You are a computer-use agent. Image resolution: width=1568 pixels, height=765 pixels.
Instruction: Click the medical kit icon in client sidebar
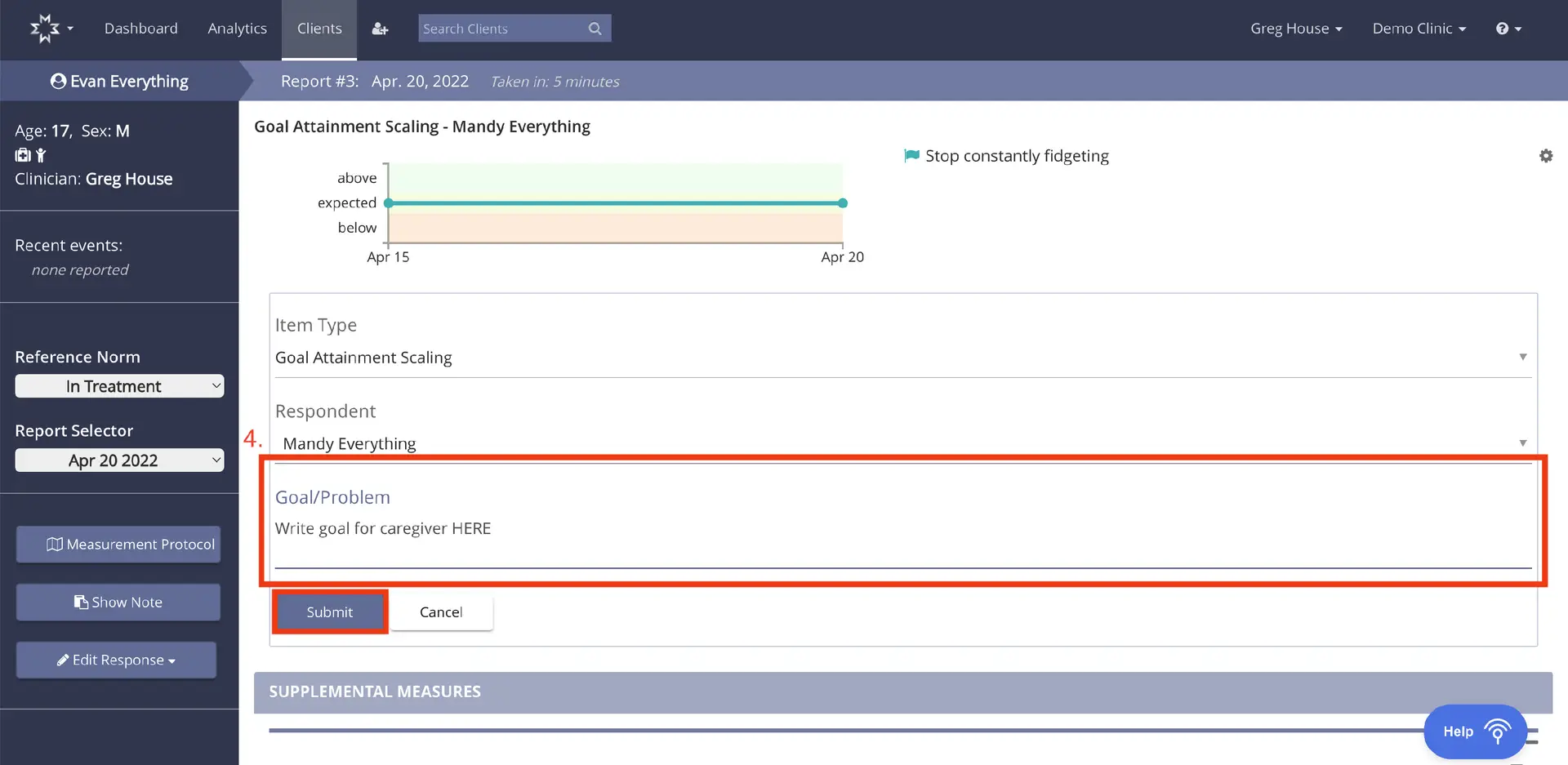(x=21, y=154)
